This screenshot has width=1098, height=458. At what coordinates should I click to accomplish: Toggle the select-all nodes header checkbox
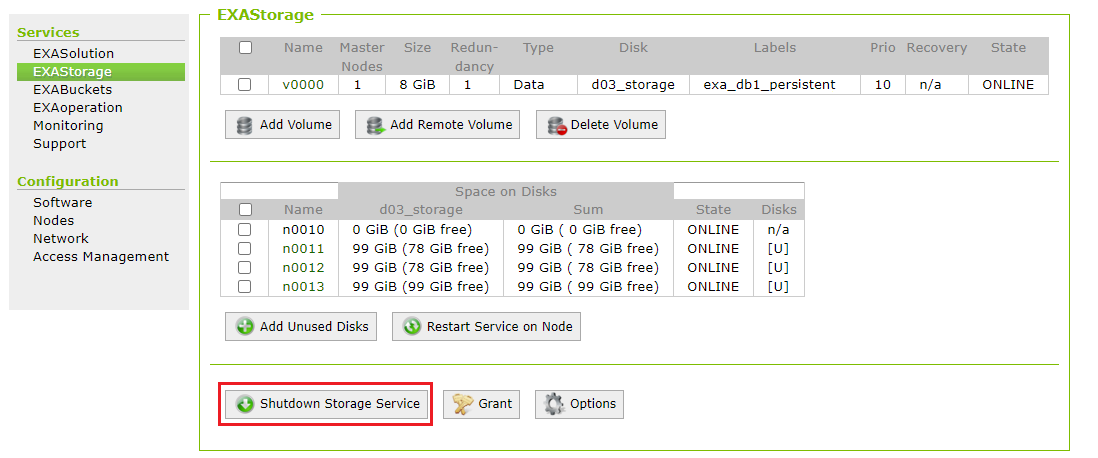point(244,209)
